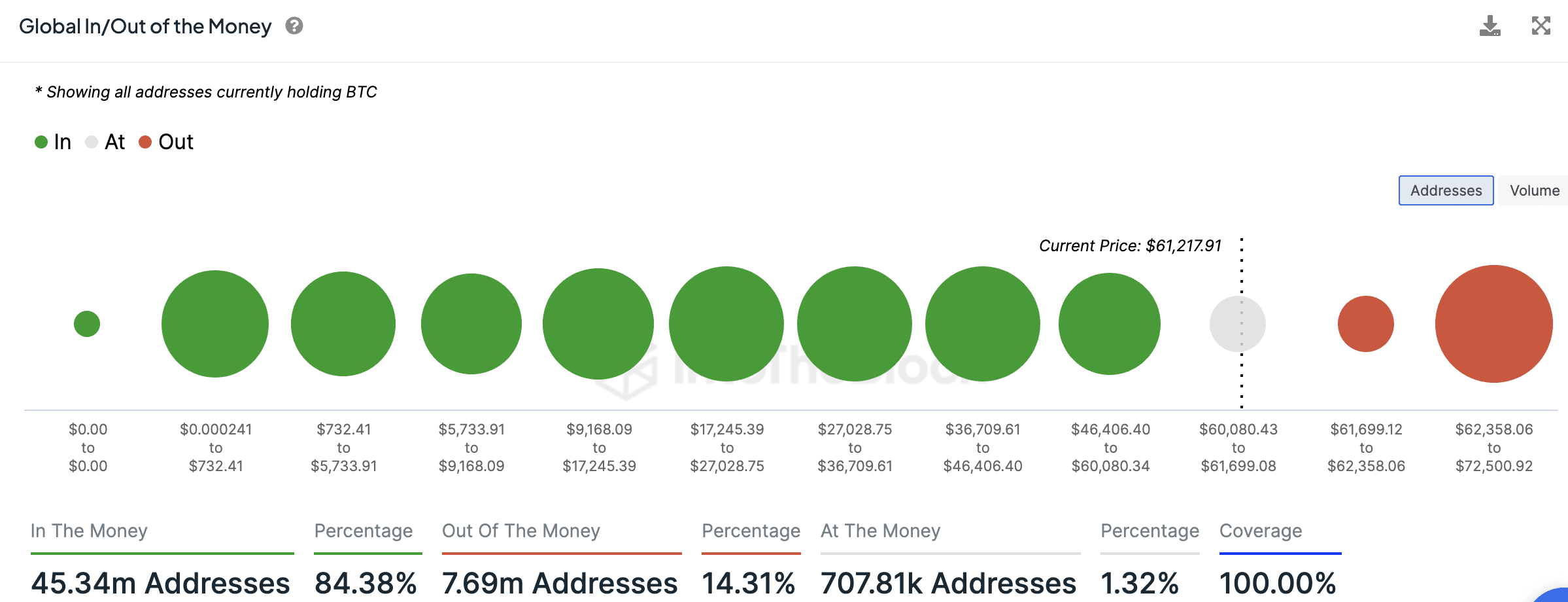Click the $60,080.43 to $61,699.08 axis label

pos(1238,448)
